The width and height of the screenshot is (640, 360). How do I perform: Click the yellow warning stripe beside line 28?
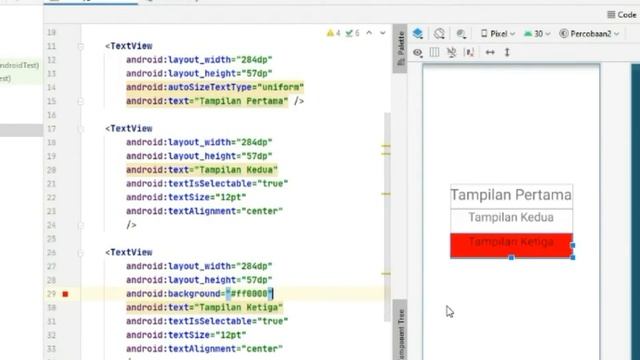(x=386, y=274)
